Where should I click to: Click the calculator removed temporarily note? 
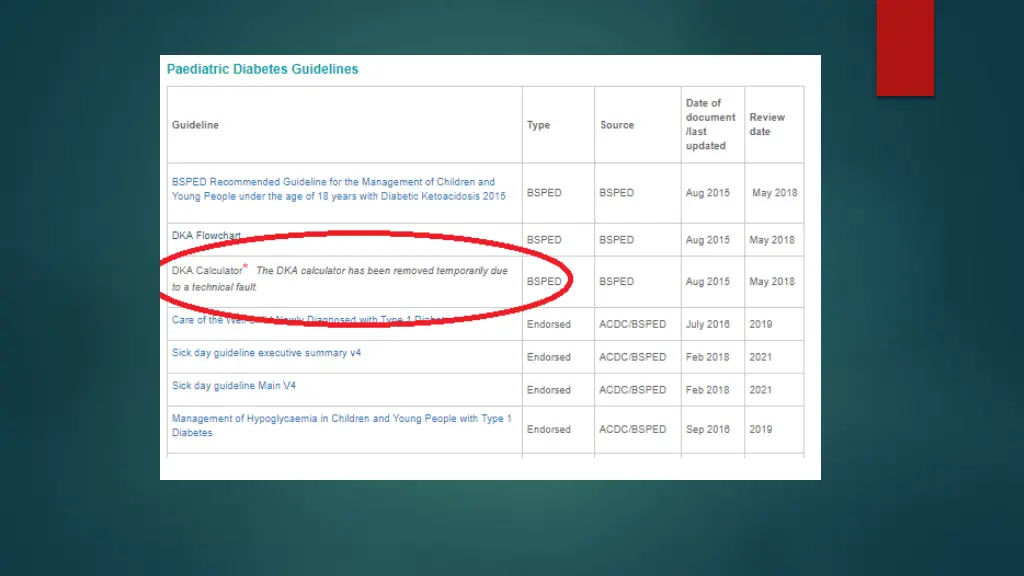pos(340,279)
